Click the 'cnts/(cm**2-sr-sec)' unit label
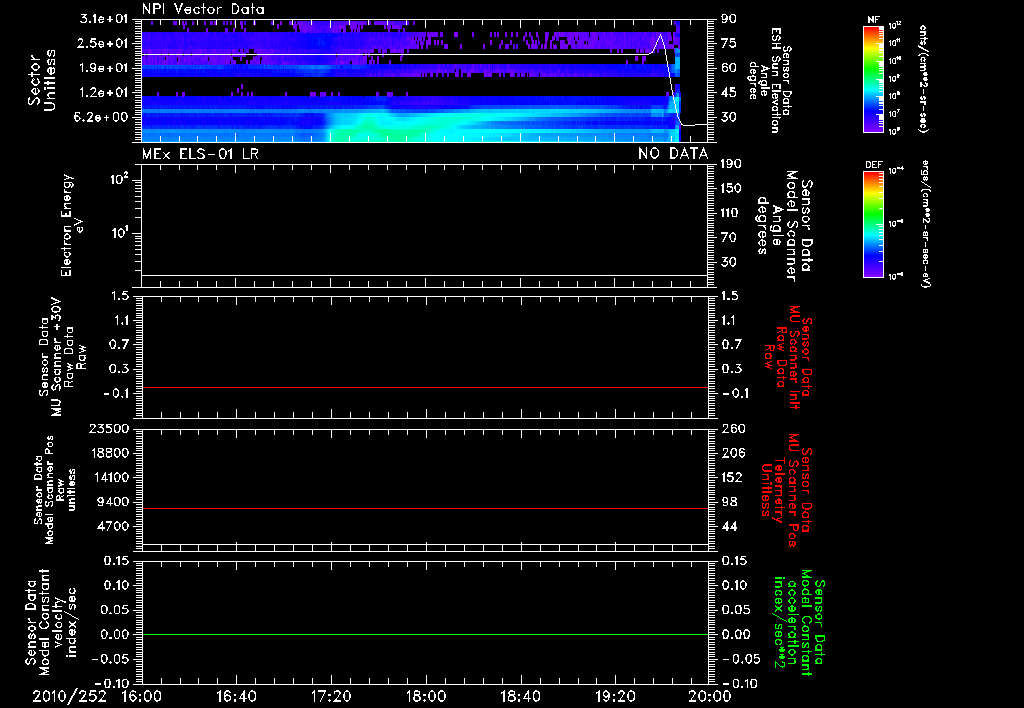The width and height of the screenshot is (1024, 708). [x=923, y=79]
